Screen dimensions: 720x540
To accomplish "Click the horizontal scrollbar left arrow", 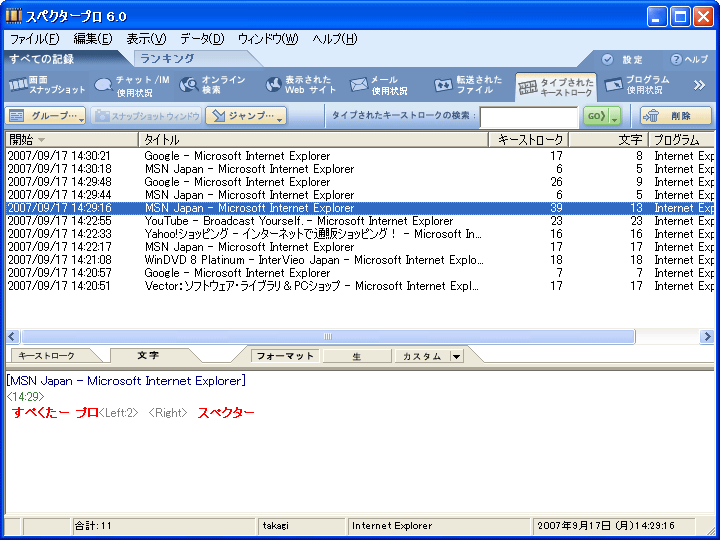I will 12,337.
